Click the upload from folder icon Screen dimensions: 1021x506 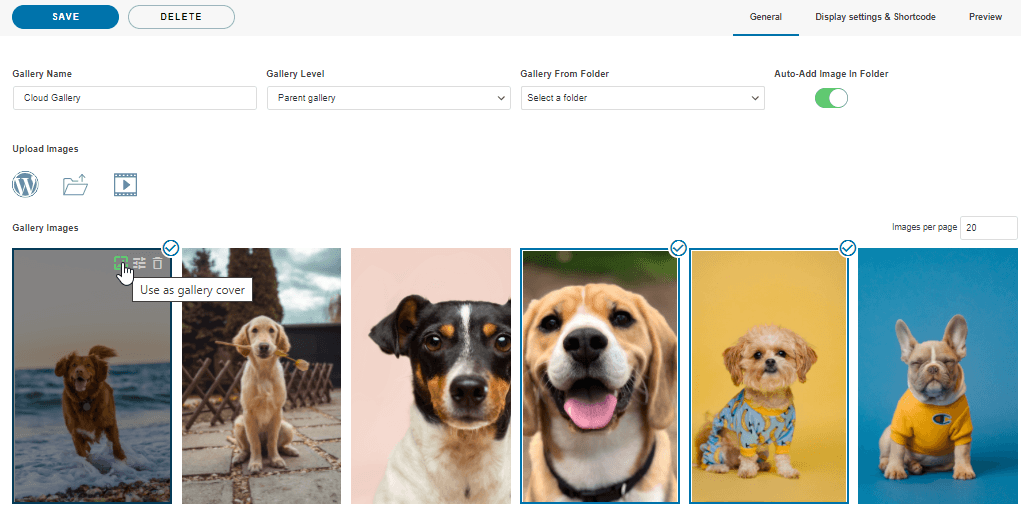[x=75, y=185]
